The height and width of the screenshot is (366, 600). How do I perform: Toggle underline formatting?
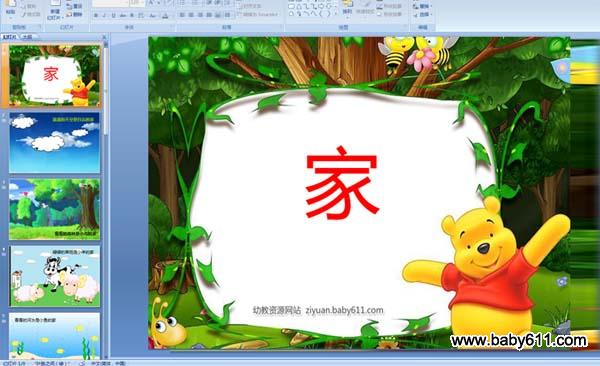(114, 15)
